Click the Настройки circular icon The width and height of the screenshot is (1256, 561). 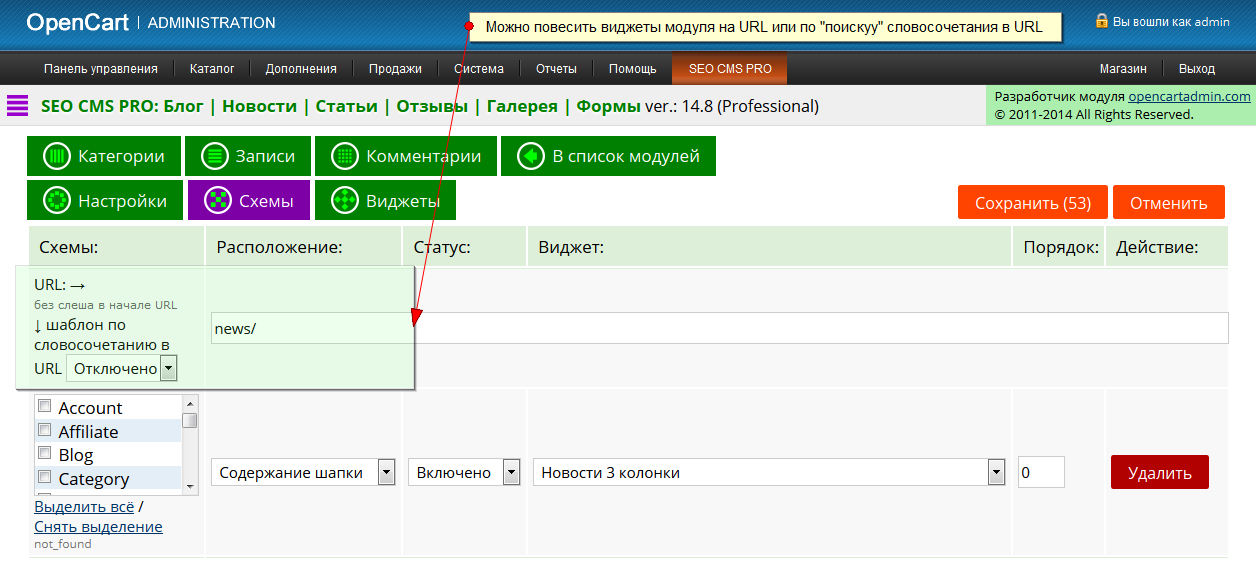pyautogui.click(x=57, y=201)
